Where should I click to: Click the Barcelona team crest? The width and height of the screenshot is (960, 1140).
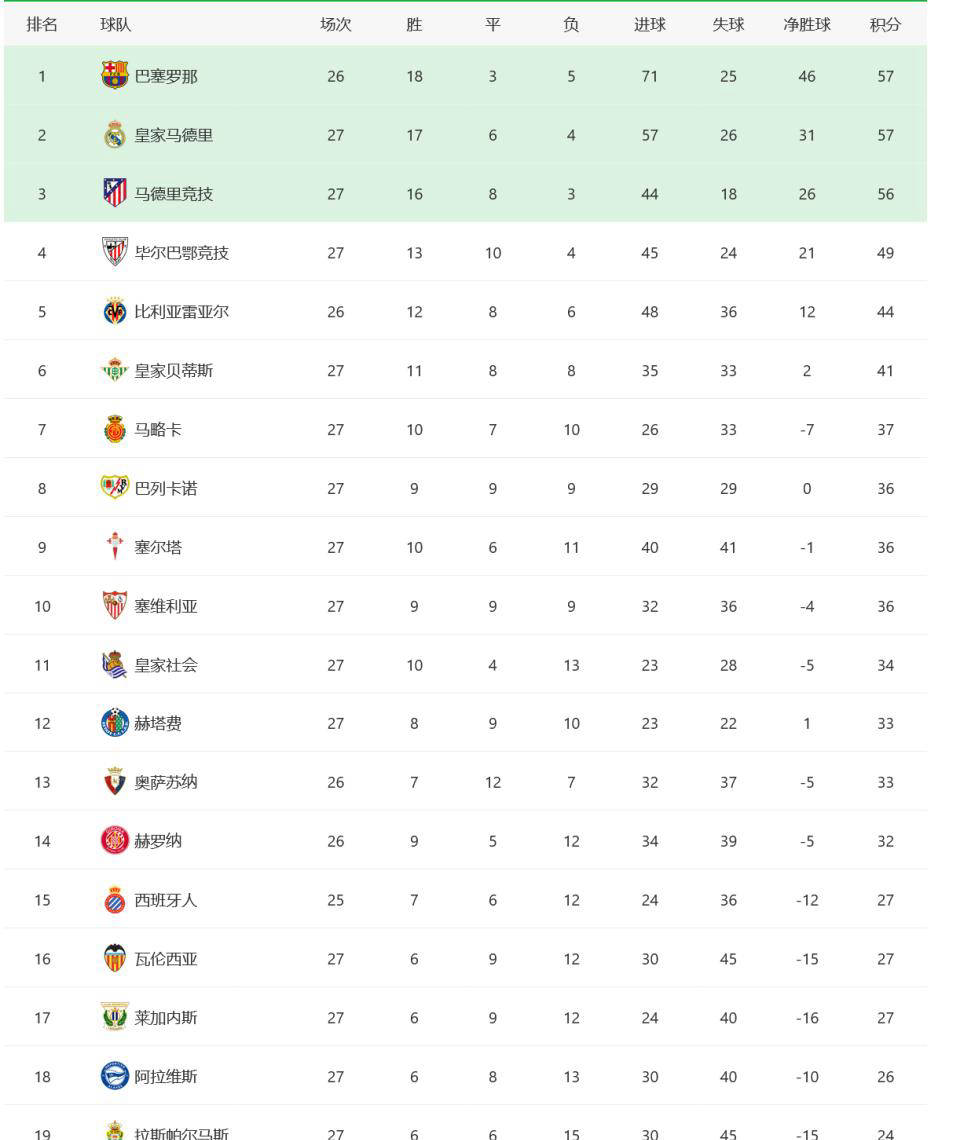tap(115, 75)
